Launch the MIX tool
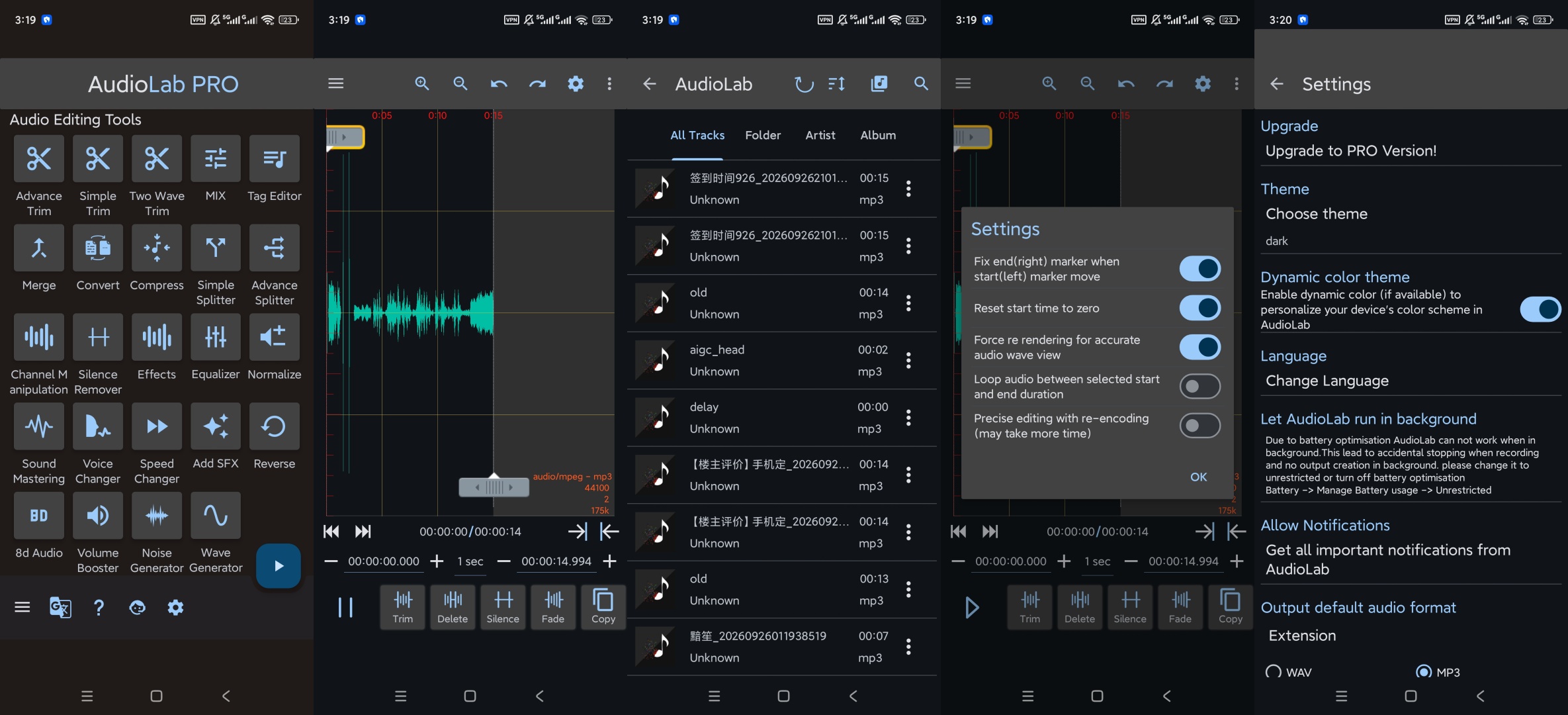This screenshot has width=1568, height=715. [x=216, y=159]
